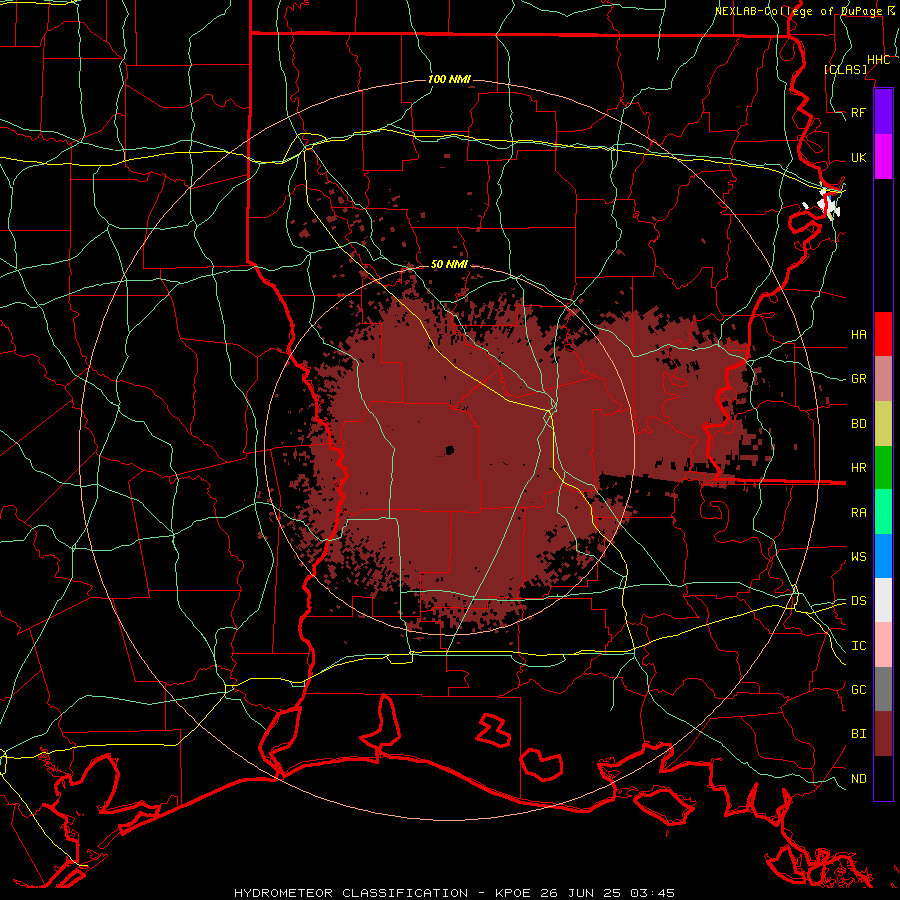Click the GC gray legend swatch

[883, 689]
